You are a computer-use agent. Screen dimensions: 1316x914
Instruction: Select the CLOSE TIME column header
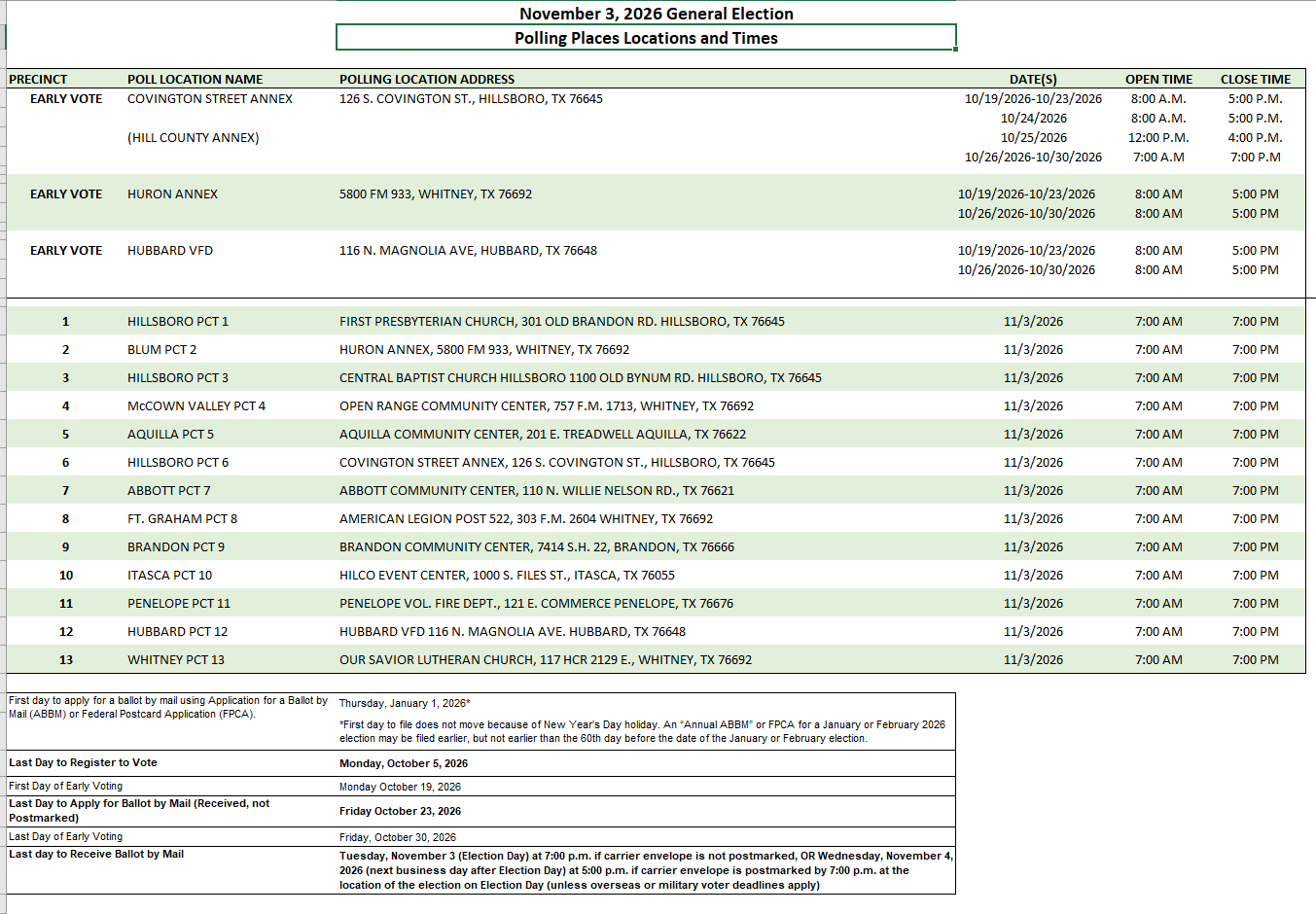[1256, 80]
